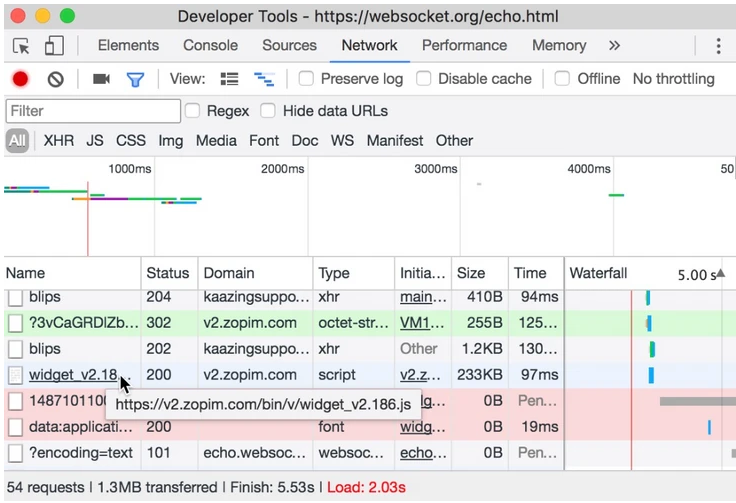Switch to the Memory tab
This screenshot has height=503, width=736.
pyautogui.click(x=559, y=46)
